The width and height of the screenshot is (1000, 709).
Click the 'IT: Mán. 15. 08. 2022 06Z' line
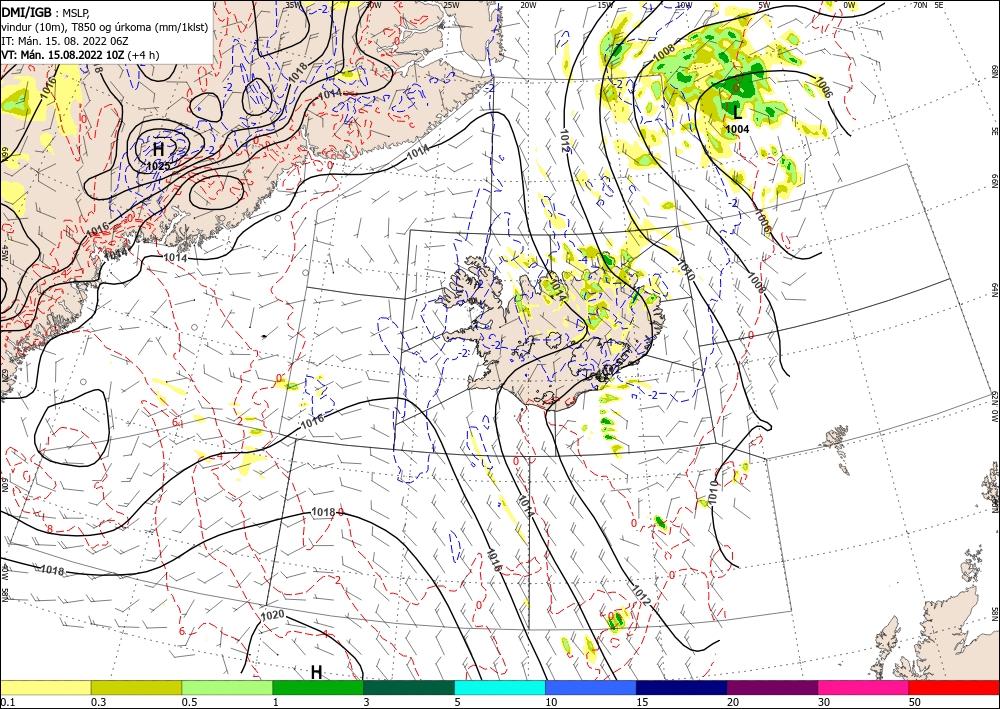point(65,41)
